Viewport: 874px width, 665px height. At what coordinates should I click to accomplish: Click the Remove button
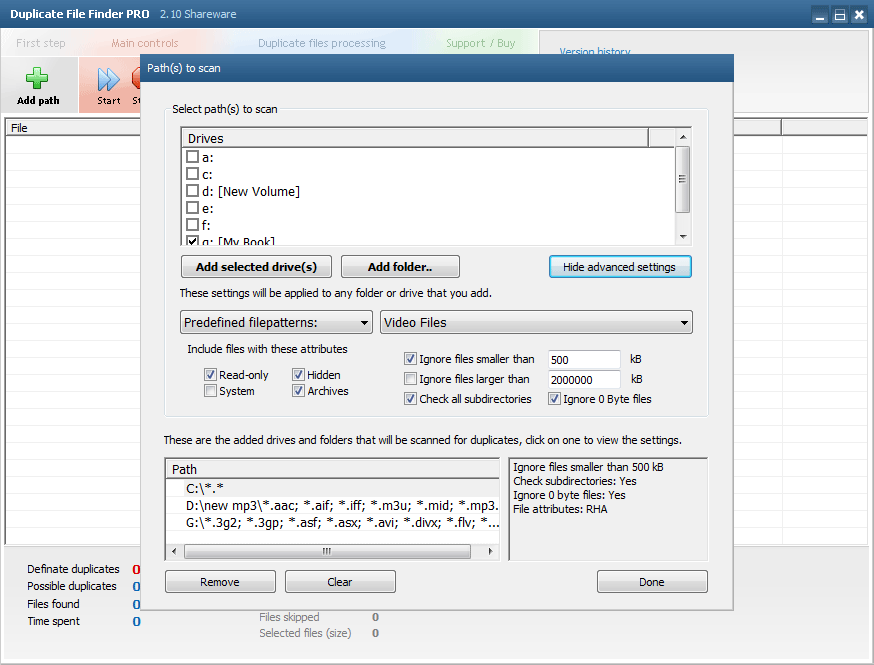click(220, 581)
